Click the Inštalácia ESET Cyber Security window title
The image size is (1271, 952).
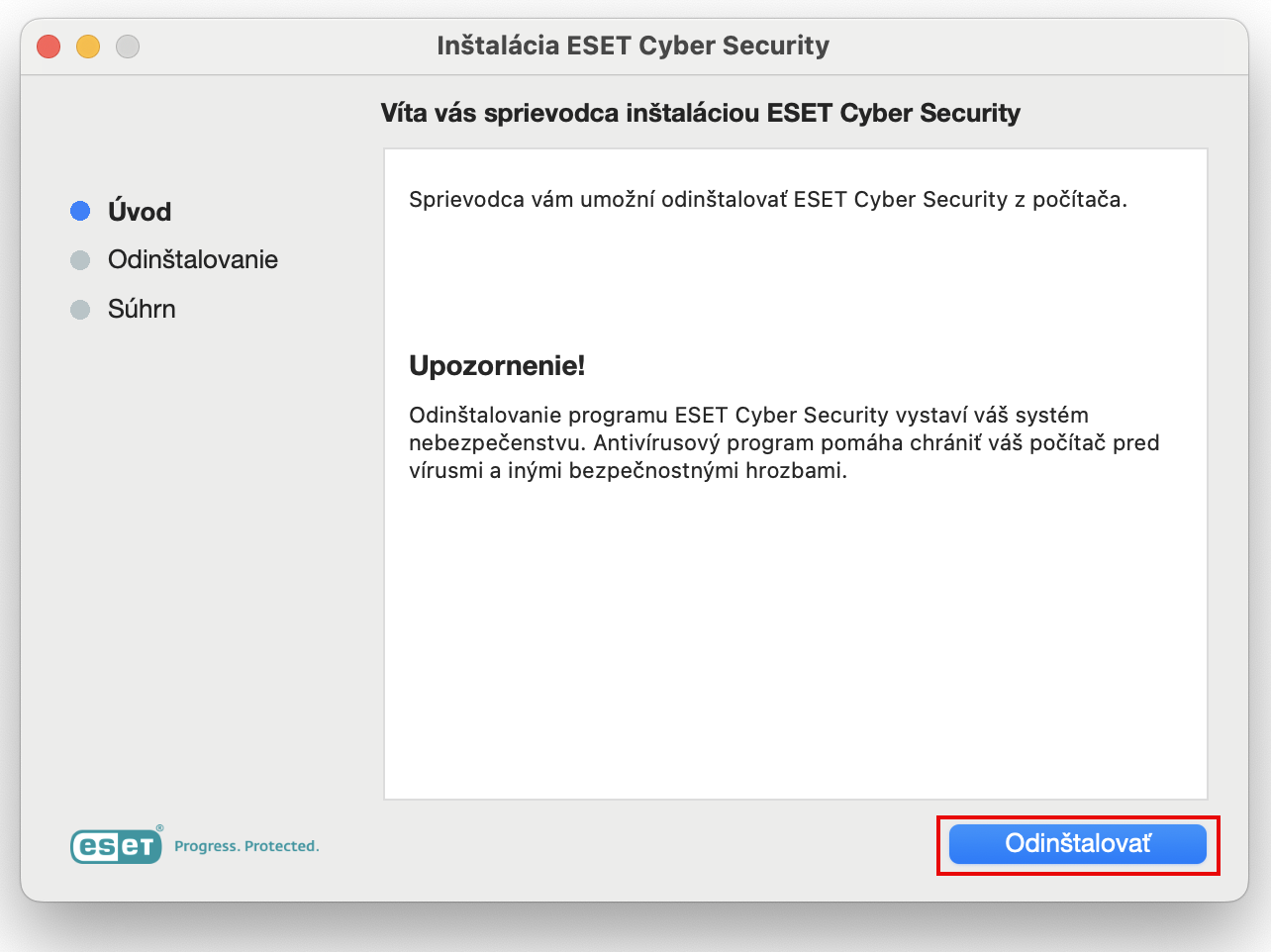coord(633,46)
